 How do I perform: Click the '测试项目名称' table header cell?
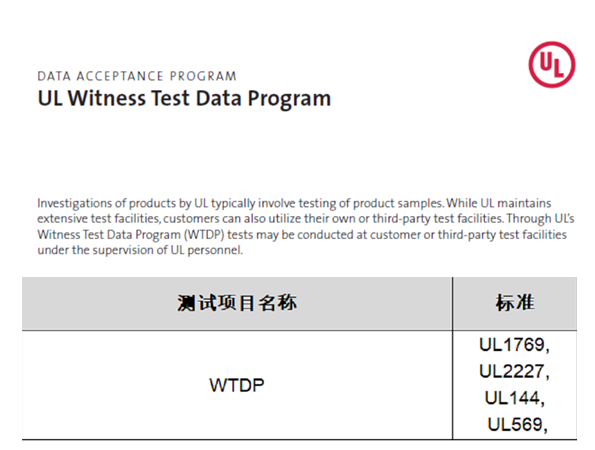pos(237,304)
